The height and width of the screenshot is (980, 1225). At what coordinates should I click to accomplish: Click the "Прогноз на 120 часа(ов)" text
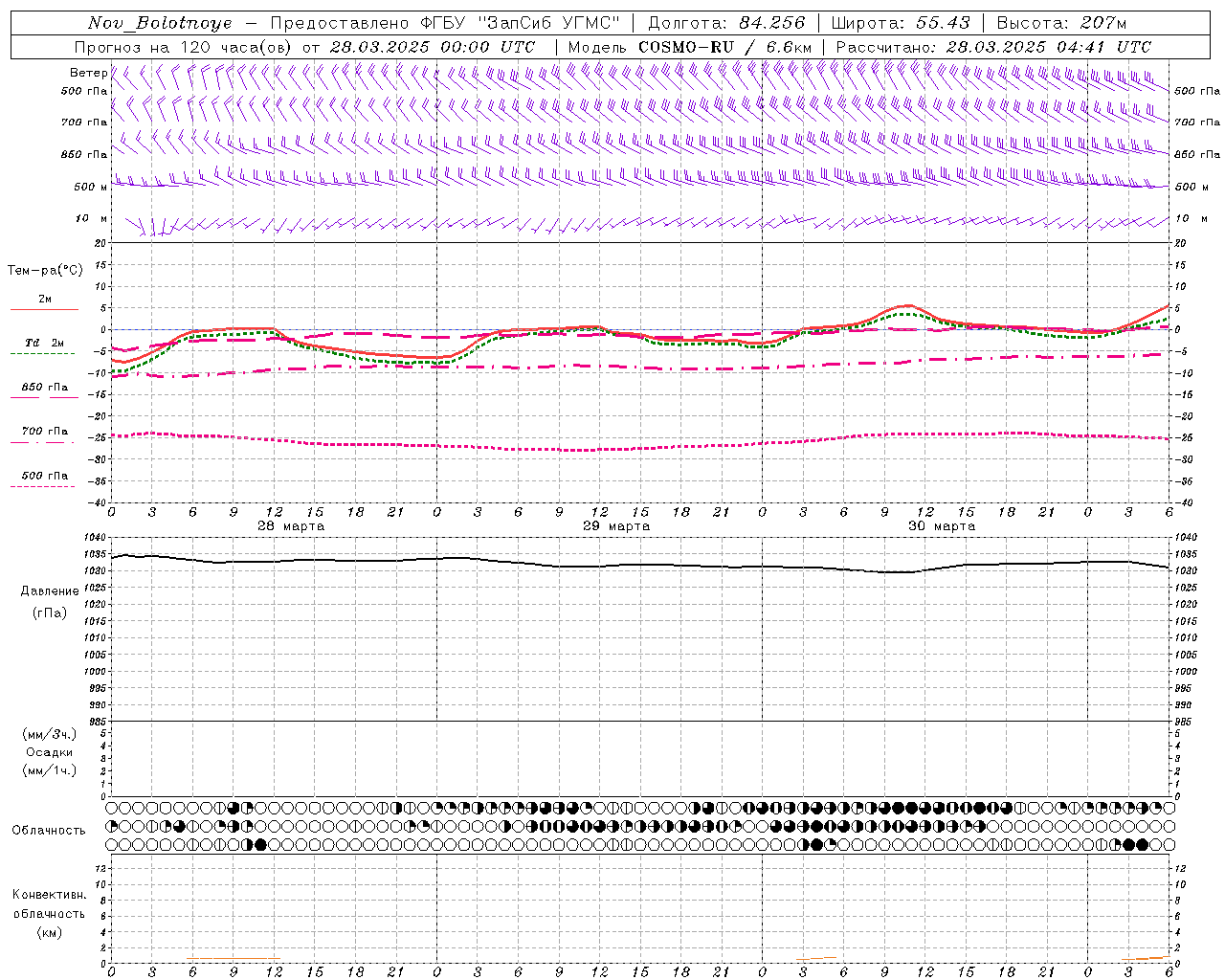tap(184, 47)
